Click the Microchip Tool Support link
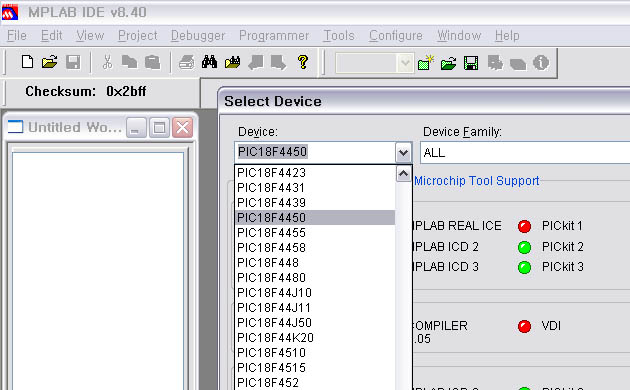The image size is (630, 390). coord(477,181)
